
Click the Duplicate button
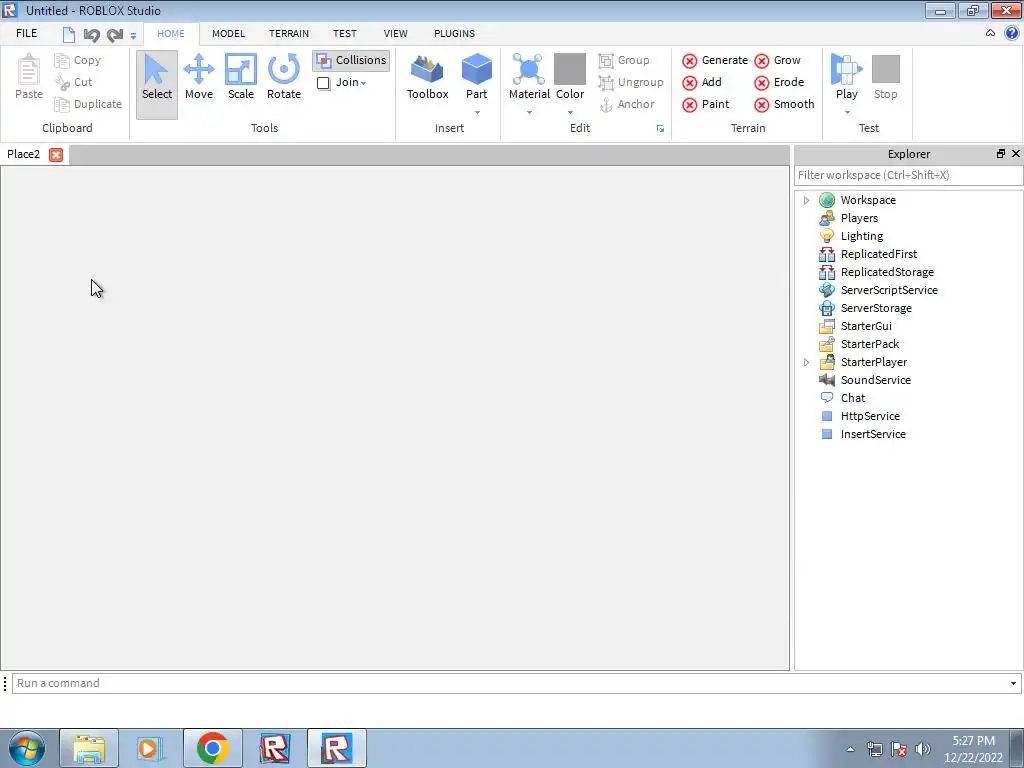click(88, 104)
